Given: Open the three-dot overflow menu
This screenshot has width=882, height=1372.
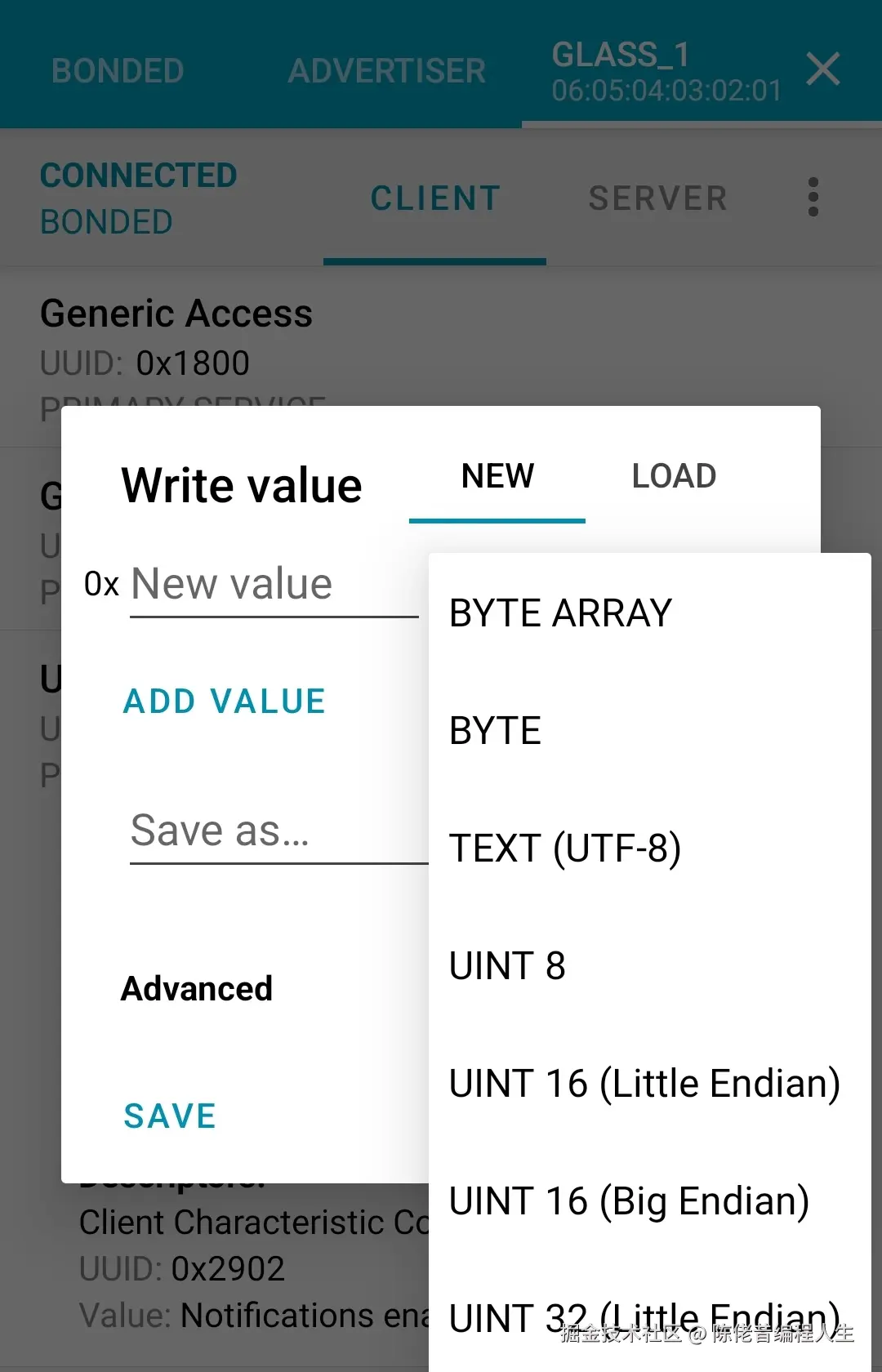Looking at the screenshot, I should pyautogui.click(x=813, y=197).
